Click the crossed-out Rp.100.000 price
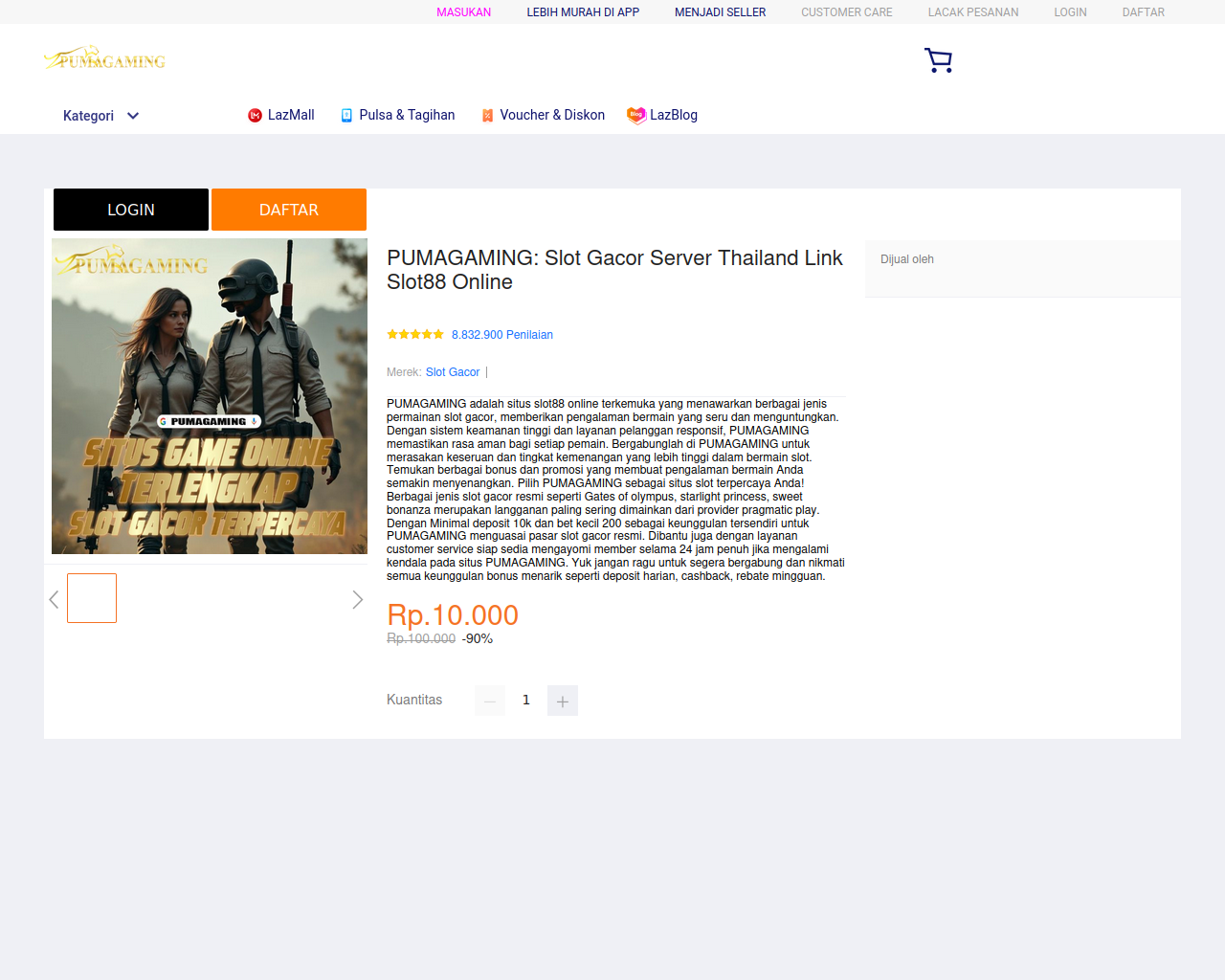Image resolution: width=1225 pixels, height=980 pixels. [x=421, y=638]
